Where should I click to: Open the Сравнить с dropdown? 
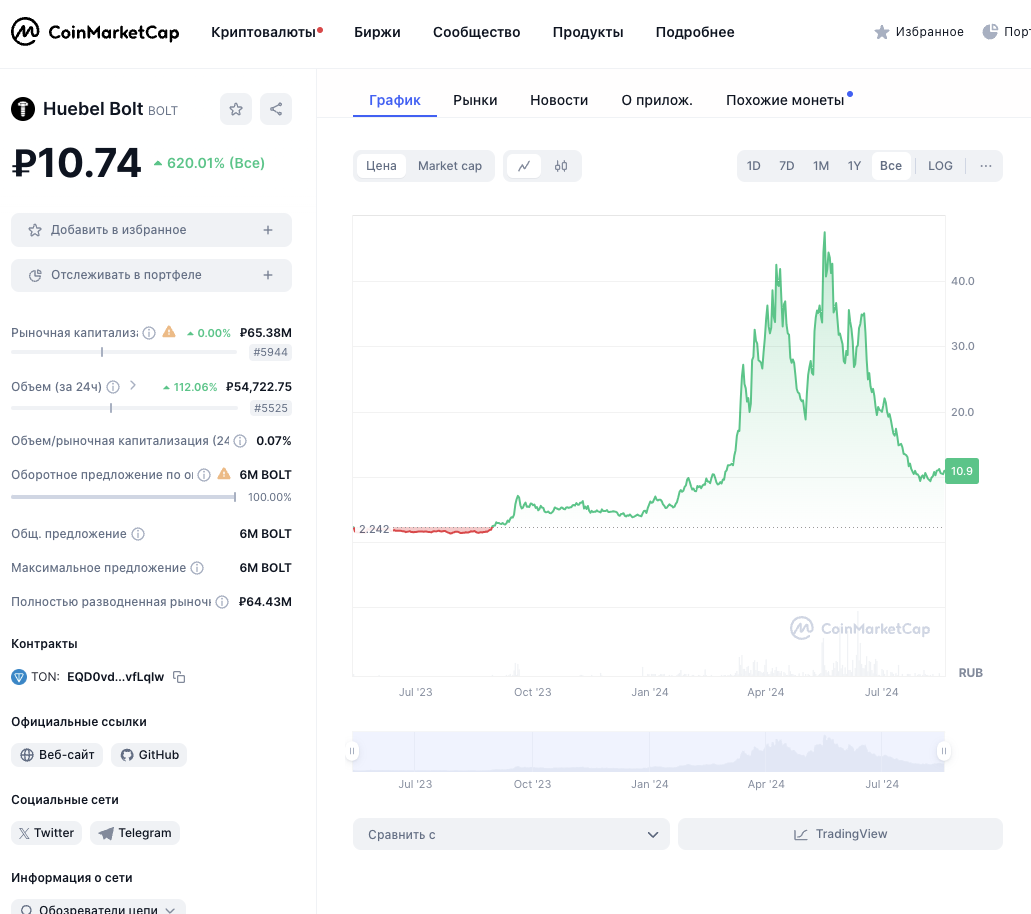tap(511, 834)
